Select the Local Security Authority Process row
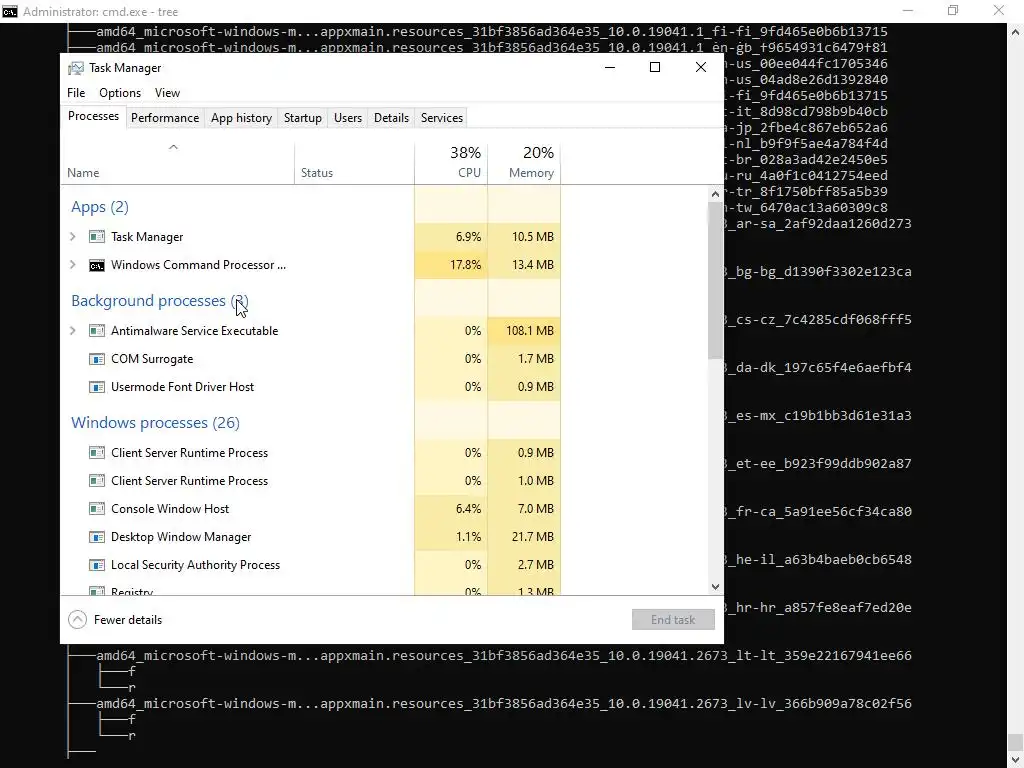This screenshot has width=1024, height=768. click(310, 565)
